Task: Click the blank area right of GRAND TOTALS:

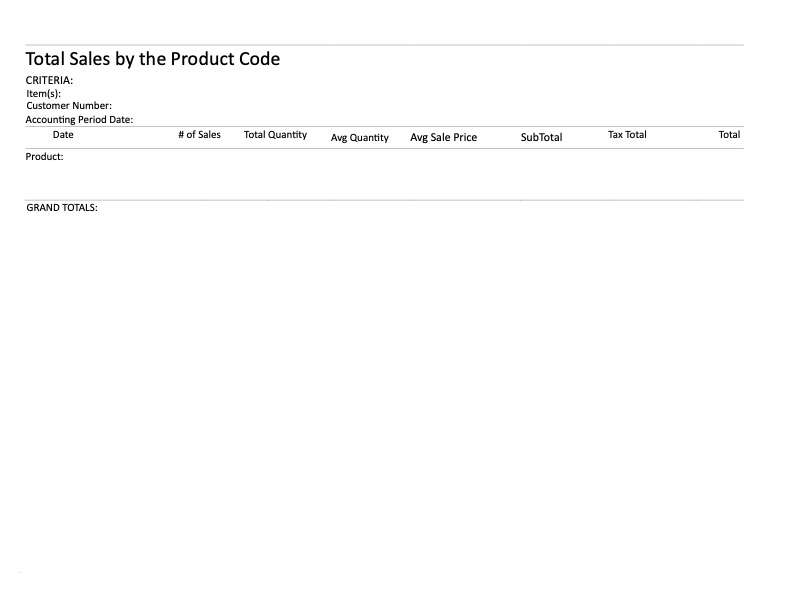Action: click(300, 208)
